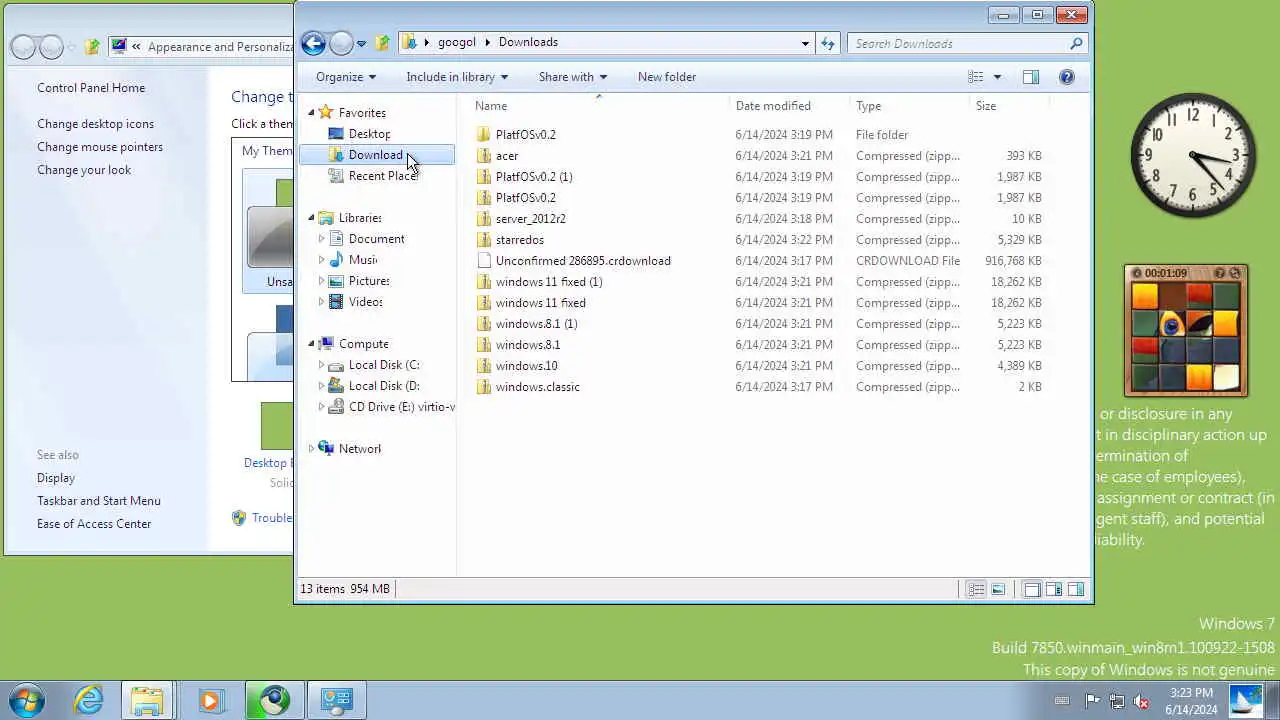Click the Explorer forward navigation arrow
The width and height of the screenshot is (1280, 720).
point(341,43)
